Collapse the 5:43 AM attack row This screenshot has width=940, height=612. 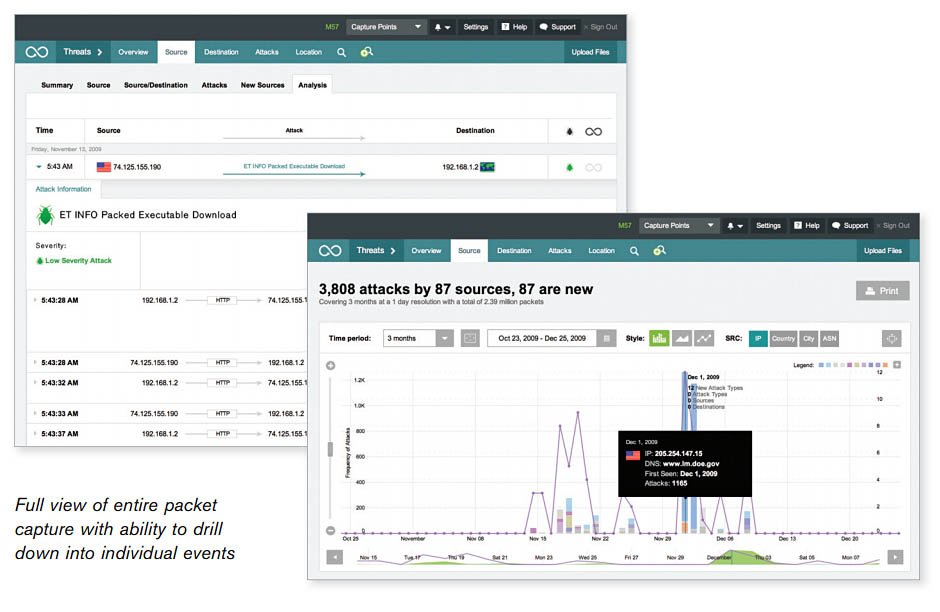39,167
